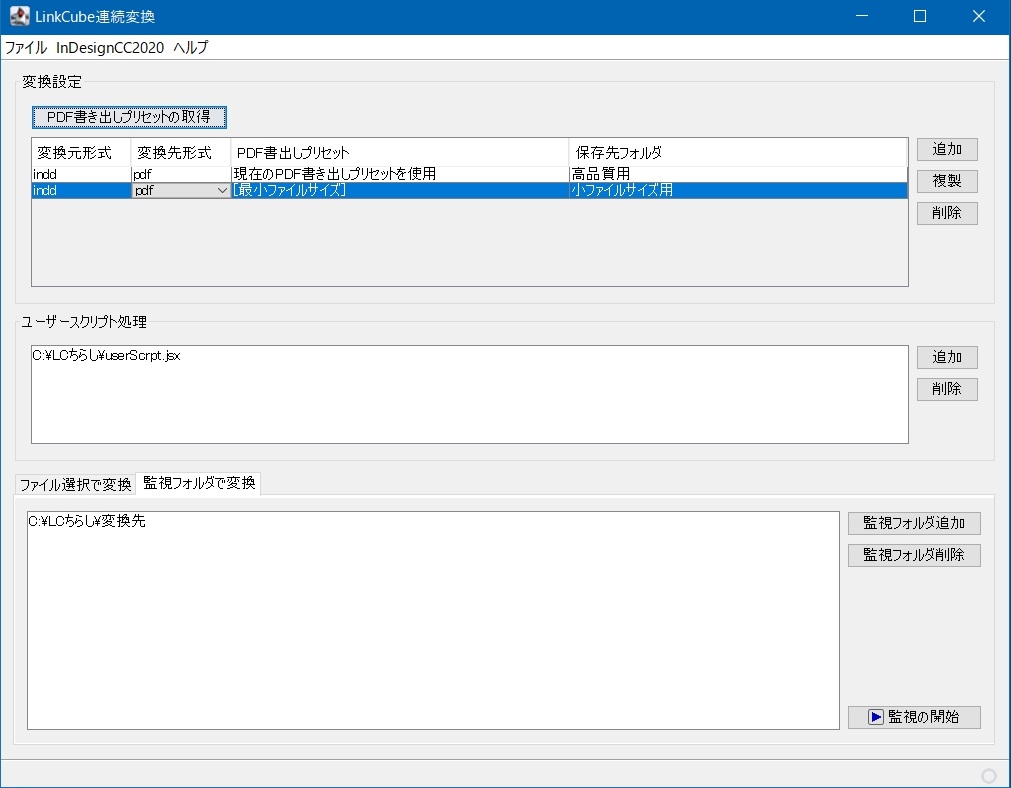Start monitoring with the 監視の開始 button
Image resolution: width=1011 pixels, height=788 pixels.
point(914,717)
